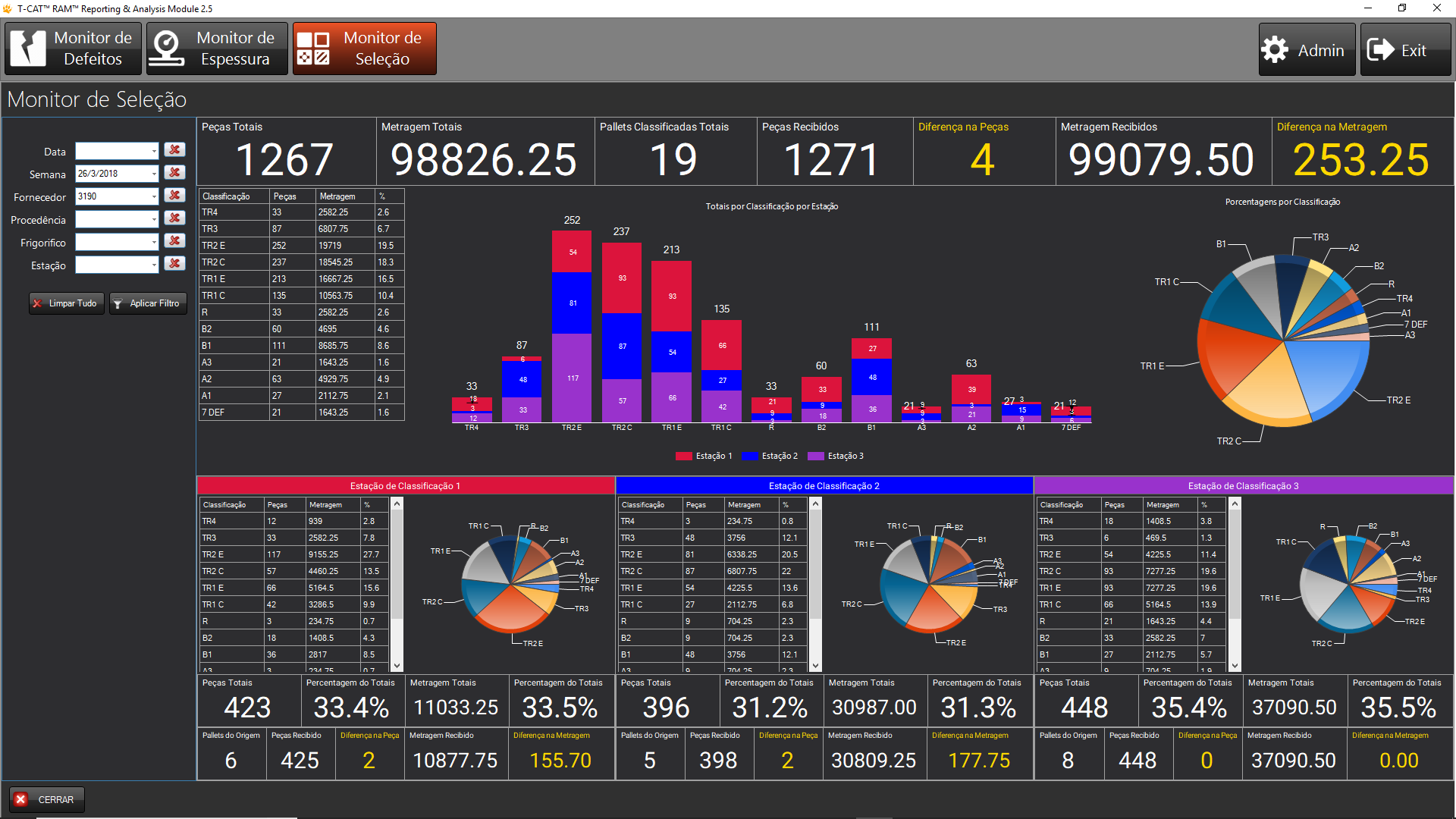Viewport: 1456px width, 819px height.
Task: Click the CERRAR button
Action: point(47,799)
